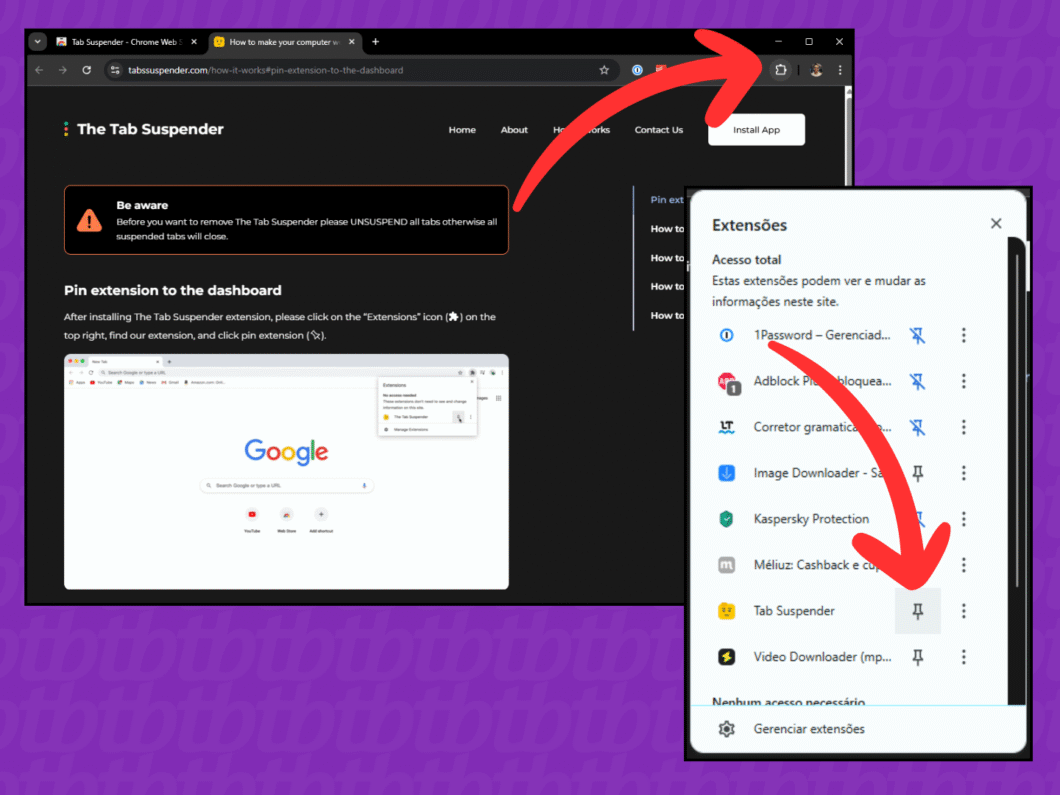This screenshot has height=795, width=1060.
Task: Click the address bar URL
Action: (266, 70)
